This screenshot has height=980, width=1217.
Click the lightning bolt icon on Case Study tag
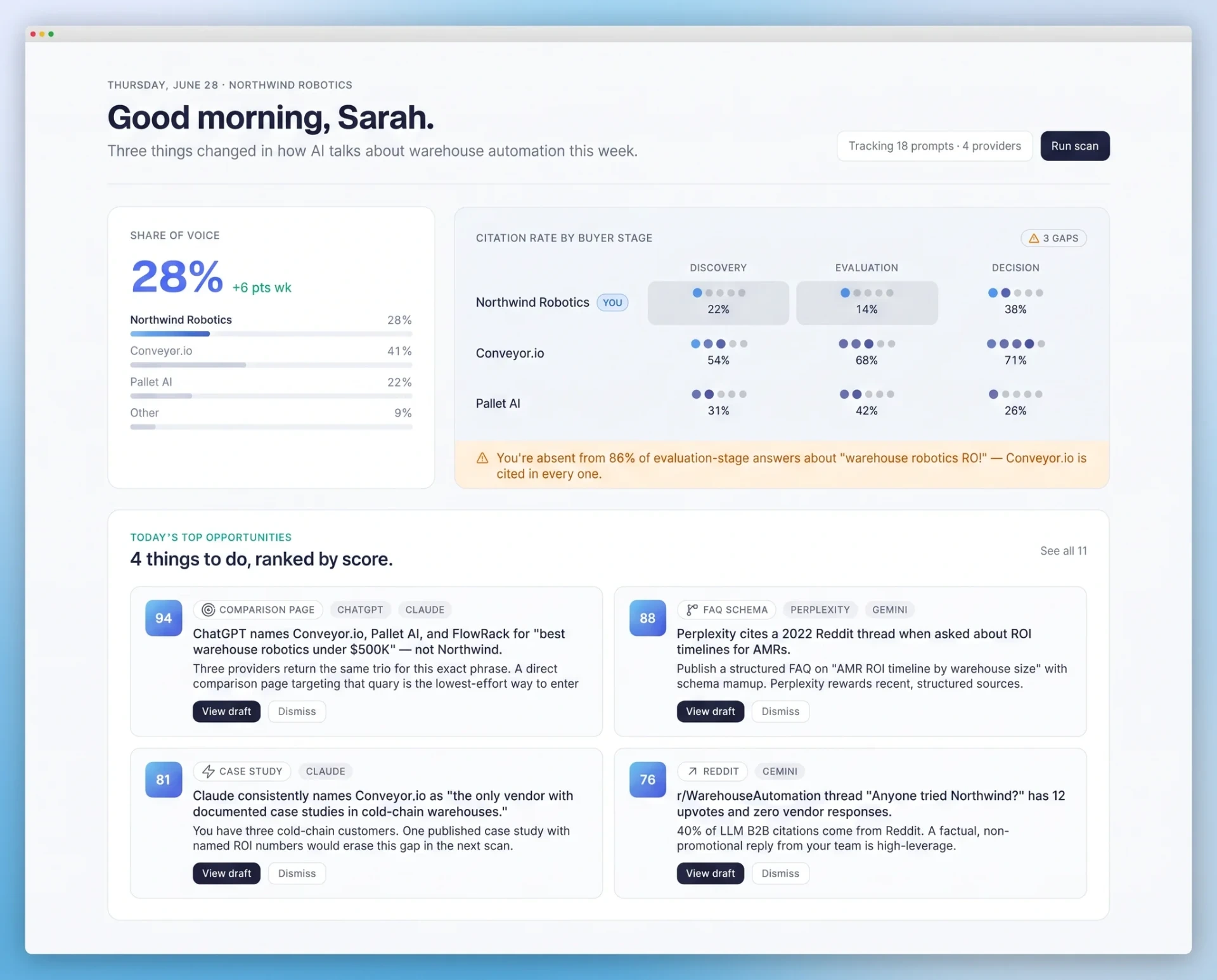tap(208, 771)
